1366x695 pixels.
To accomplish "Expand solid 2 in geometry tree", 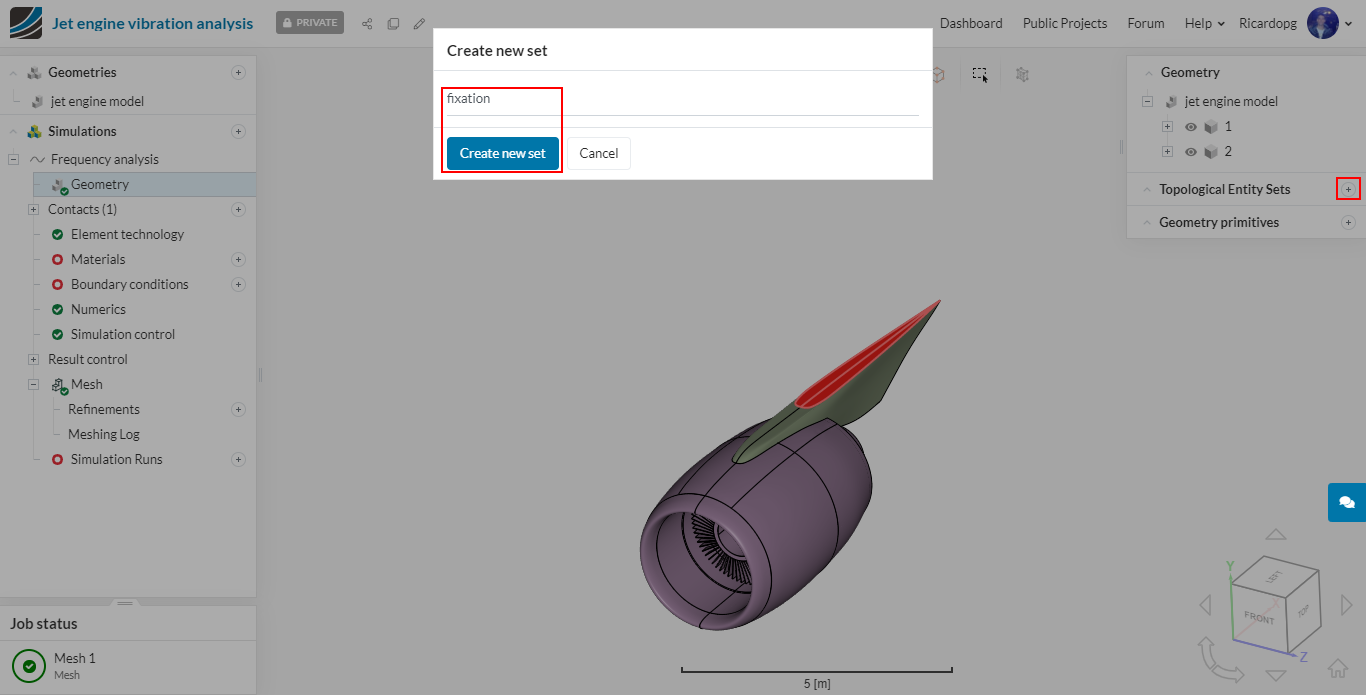I will click(1167, 151).
